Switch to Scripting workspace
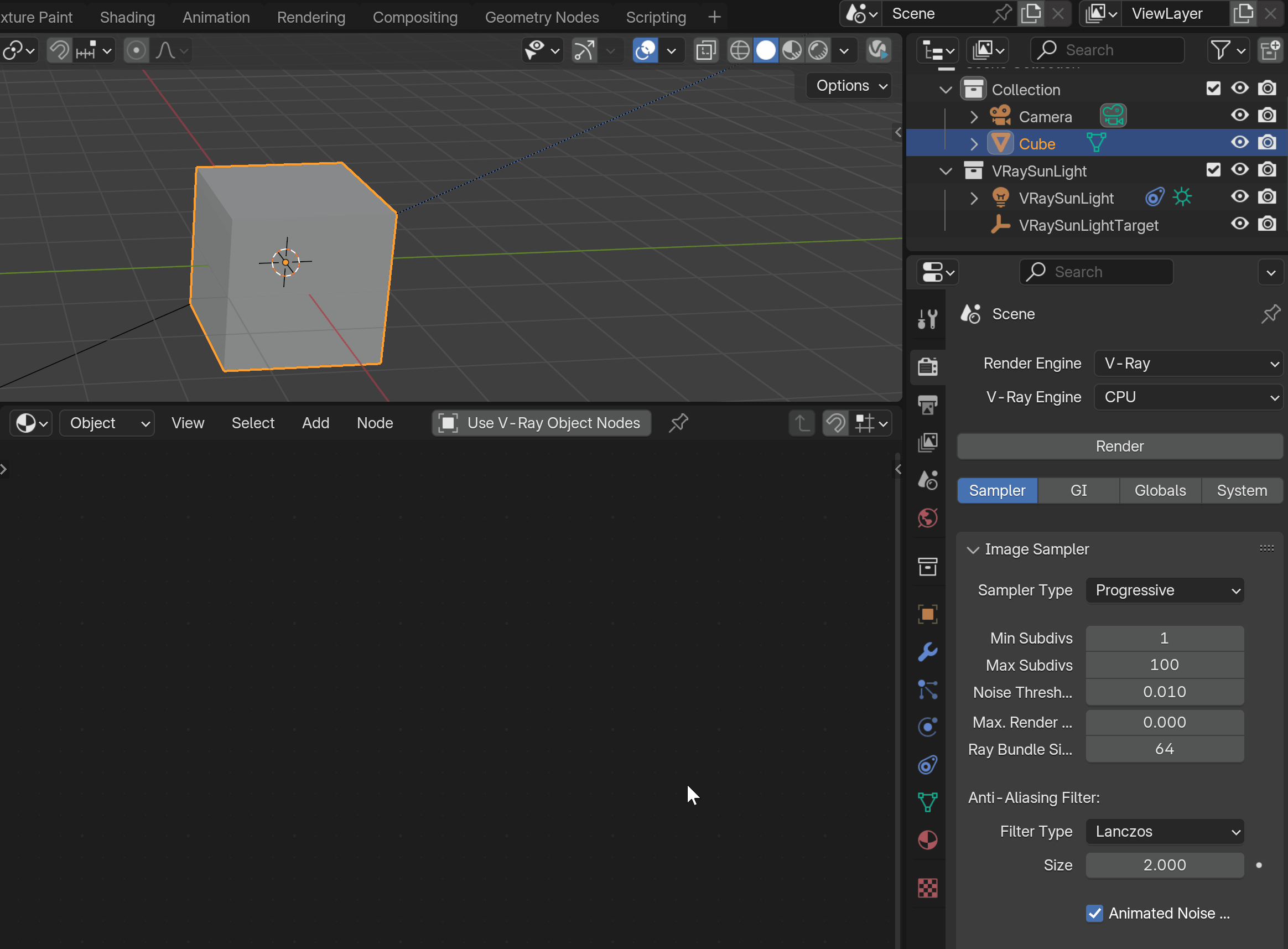This screenshot has width=1288, height=949. coord(656,17)
